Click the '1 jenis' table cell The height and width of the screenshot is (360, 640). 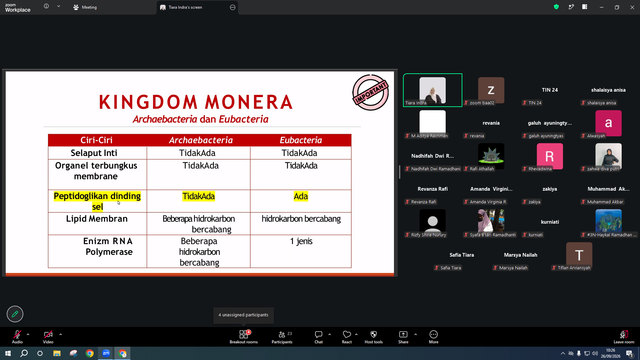[x=301, y=251]
